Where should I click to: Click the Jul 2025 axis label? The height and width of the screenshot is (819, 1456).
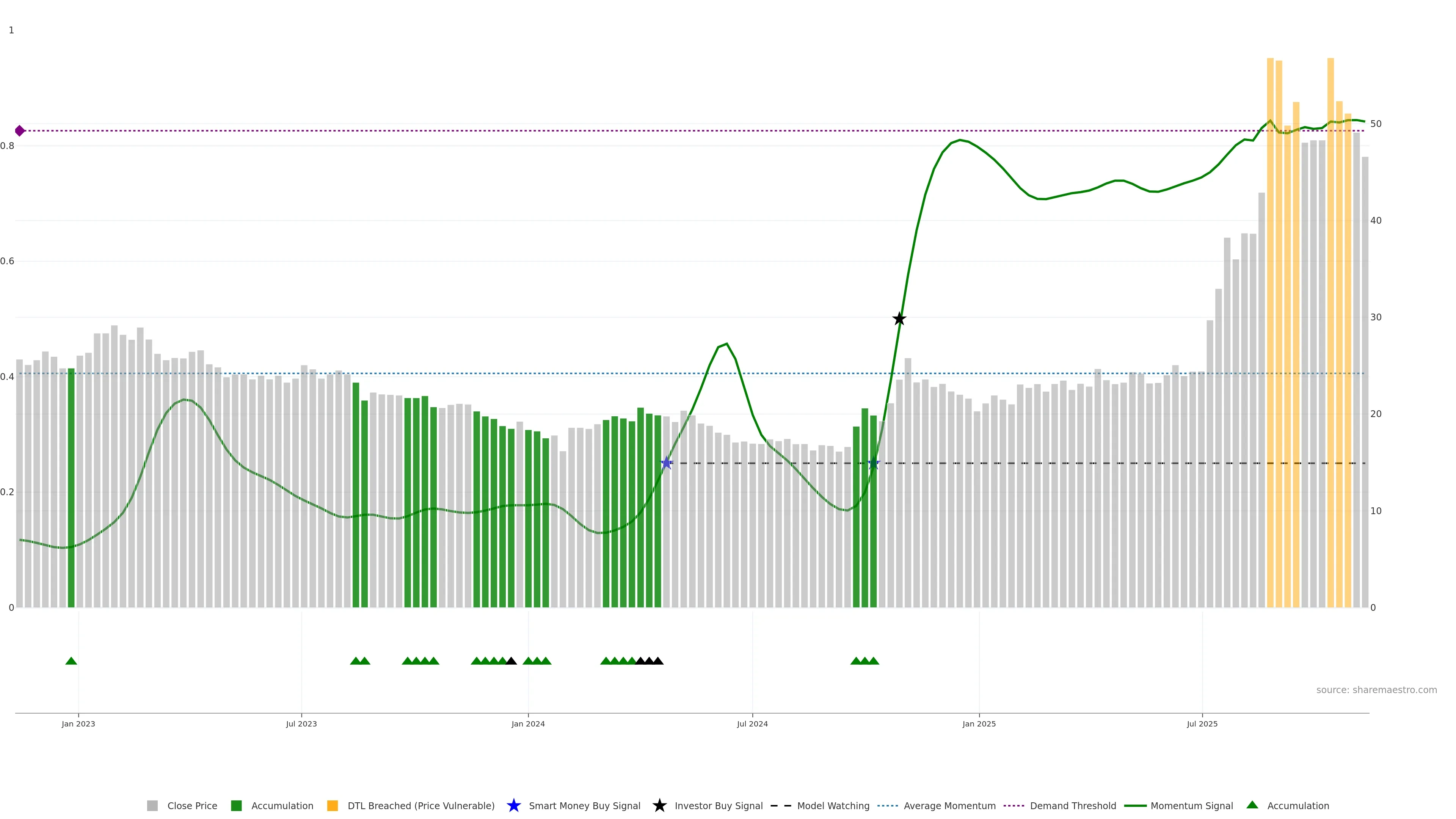point(1202,723)
